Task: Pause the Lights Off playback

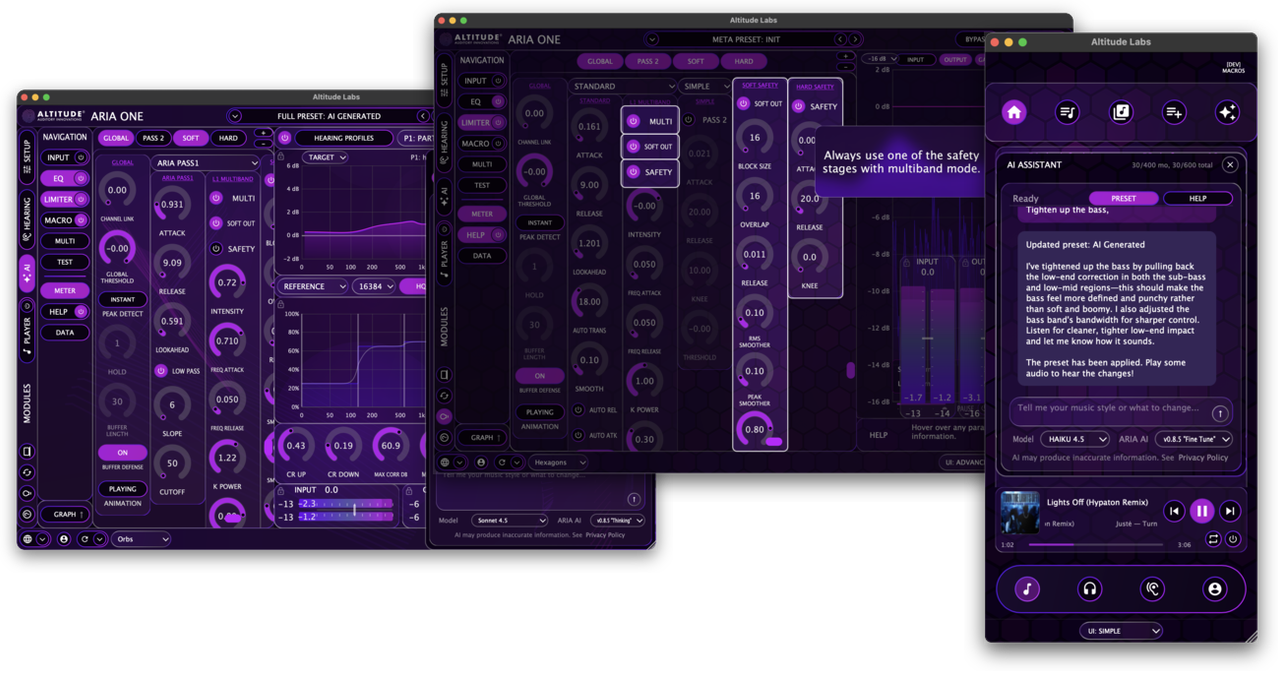Action: point(1202,511)
